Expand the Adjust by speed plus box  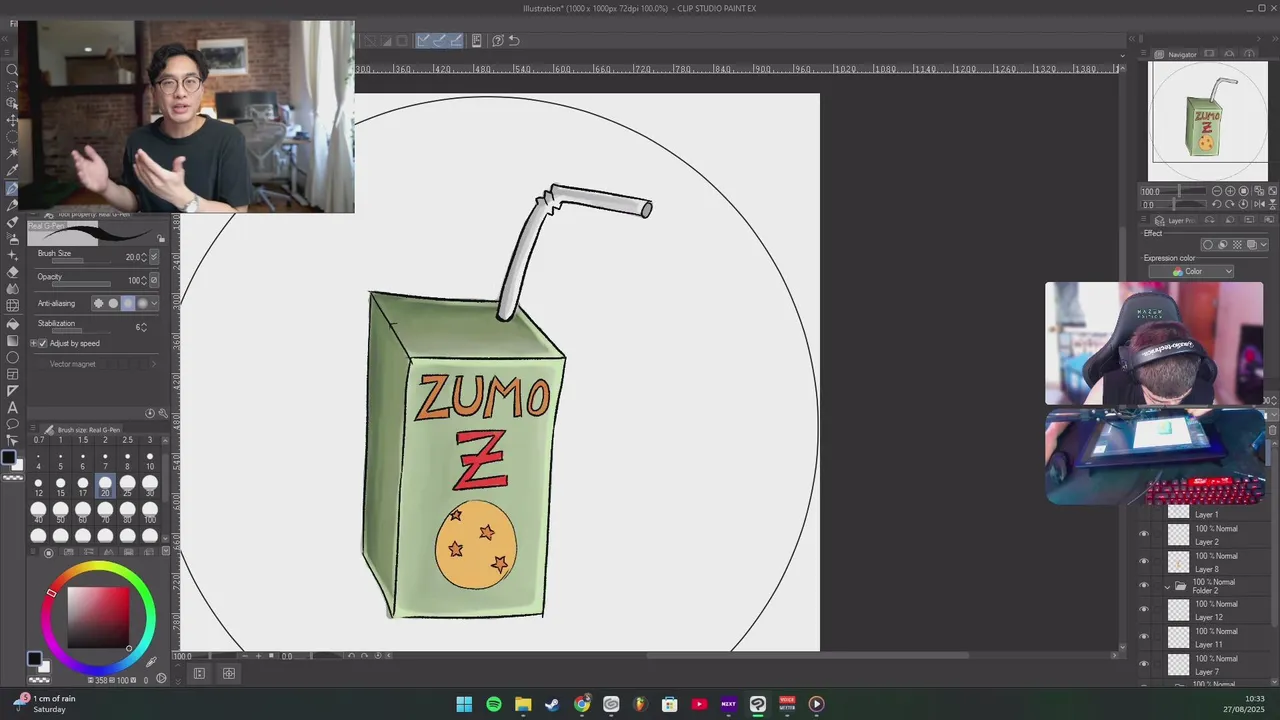click(x=33, y=343)
